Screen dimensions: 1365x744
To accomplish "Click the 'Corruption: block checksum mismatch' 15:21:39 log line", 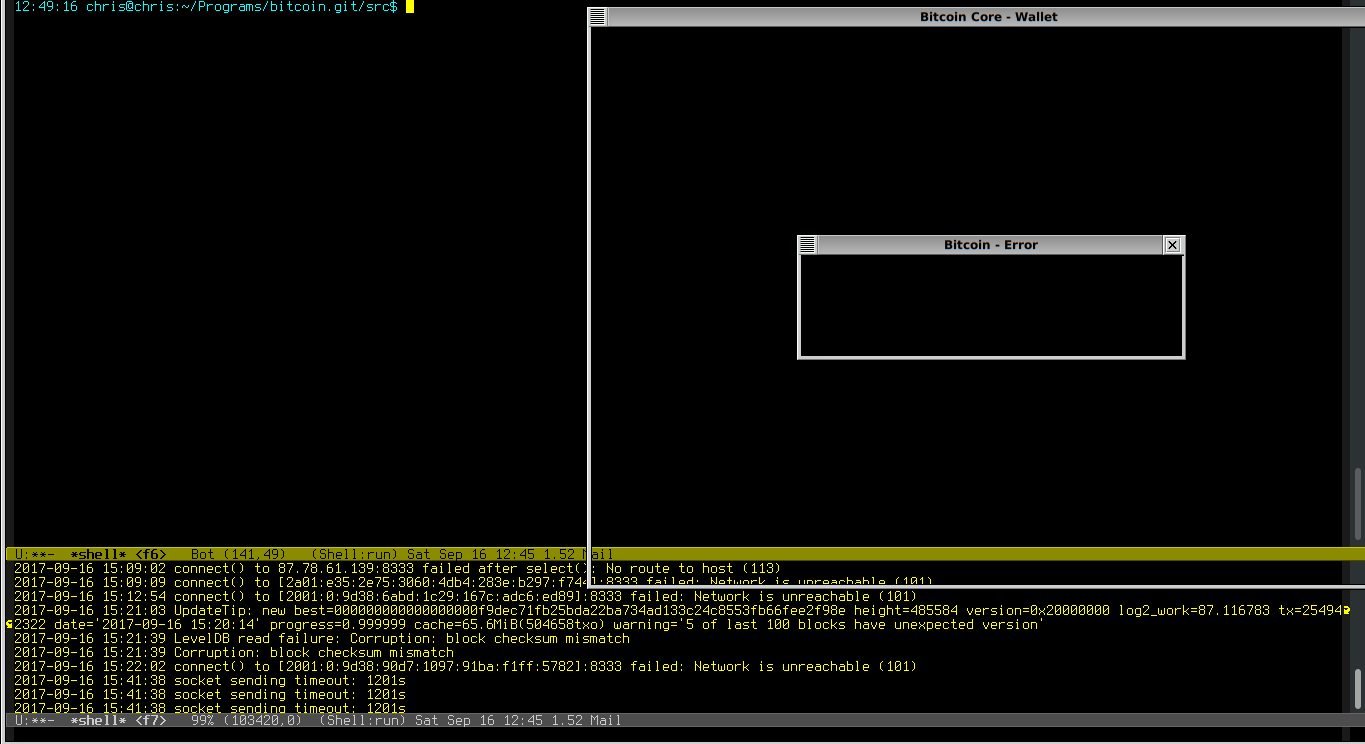I will click(x=234, y=652).
